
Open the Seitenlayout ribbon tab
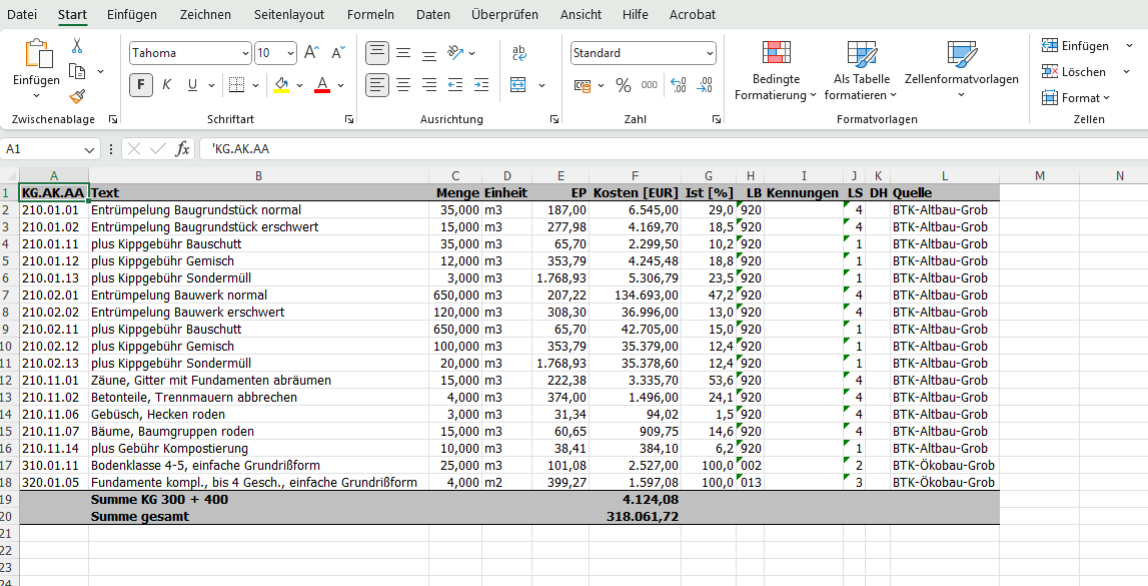pos(289,14)
